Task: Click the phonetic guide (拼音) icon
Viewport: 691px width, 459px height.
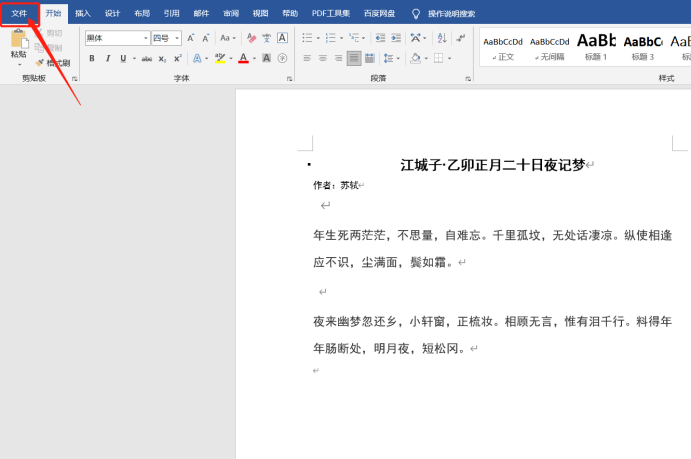Action: point(267,38)
